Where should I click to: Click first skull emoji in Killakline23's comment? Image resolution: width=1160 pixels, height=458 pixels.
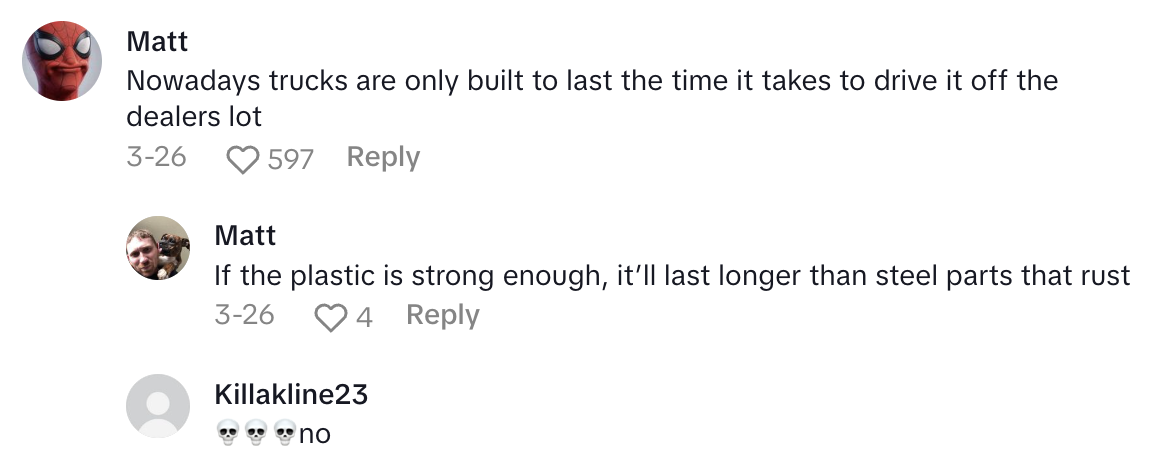(x=228, y=434)
